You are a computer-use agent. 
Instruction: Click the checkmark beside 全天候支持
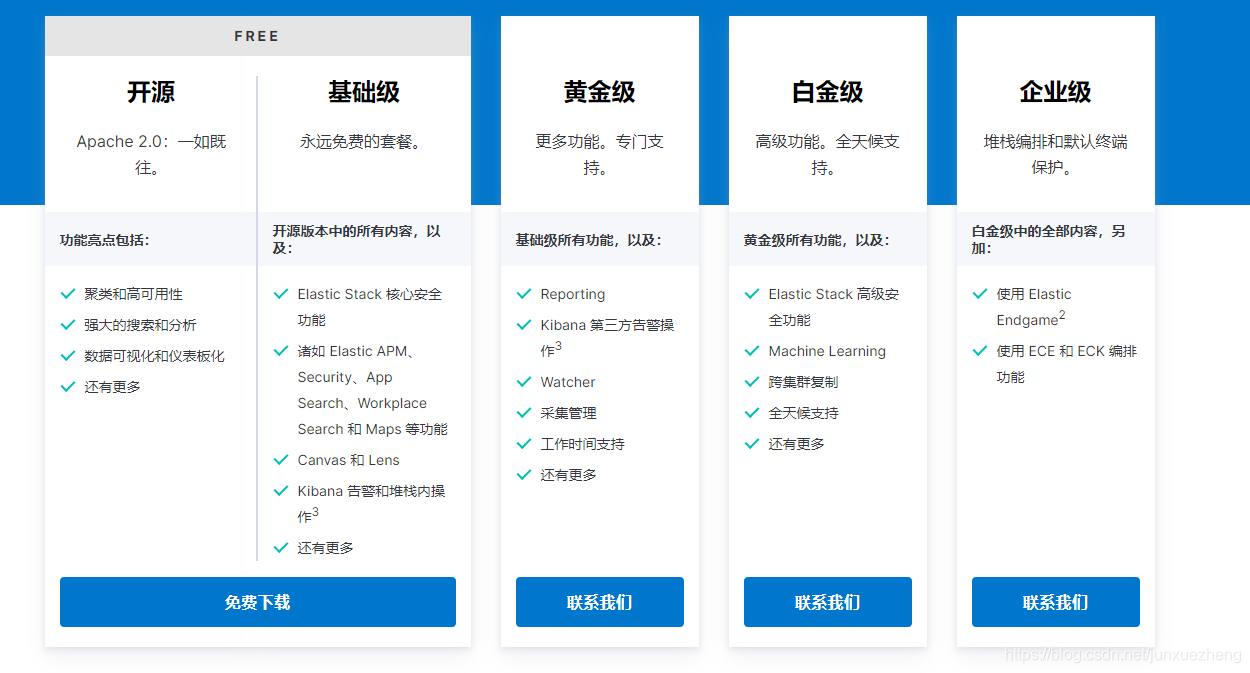[x=752, y=413]
